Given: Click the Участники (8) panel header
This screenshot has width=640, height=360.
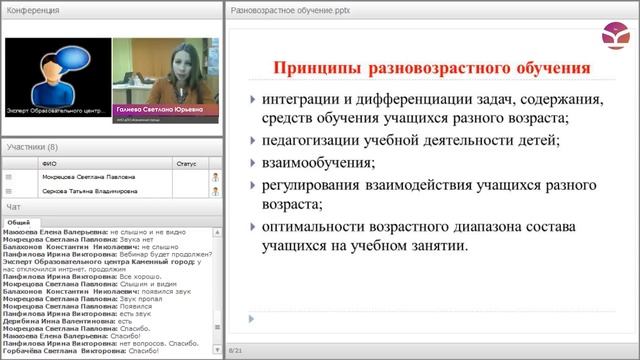Looking at the screenshot, I should tap(112, 147).
